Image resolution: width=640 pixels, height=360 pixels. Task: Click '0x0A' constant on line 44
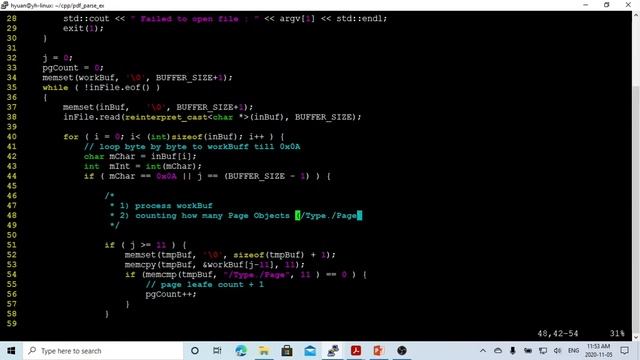pos(166,176)
